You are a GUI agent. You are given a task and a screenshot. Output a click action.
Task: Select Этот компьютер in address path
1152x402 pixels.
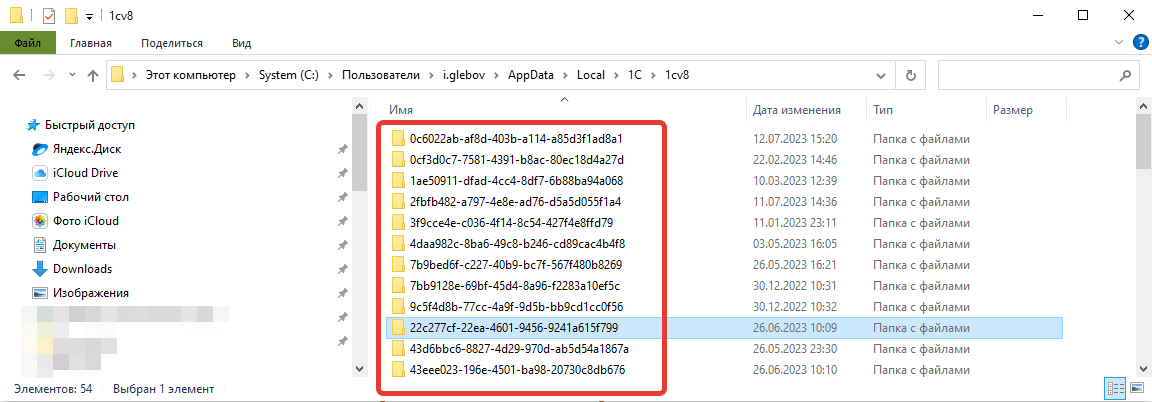coord(191,75)
